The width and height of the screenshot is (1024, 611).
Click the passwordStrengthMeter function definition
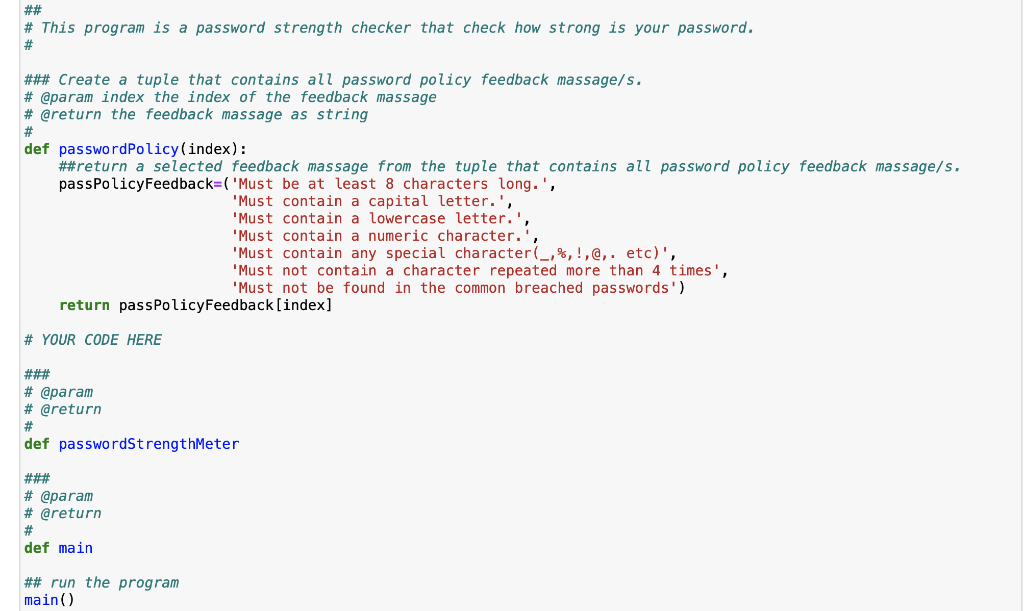(x=131, y=444)
